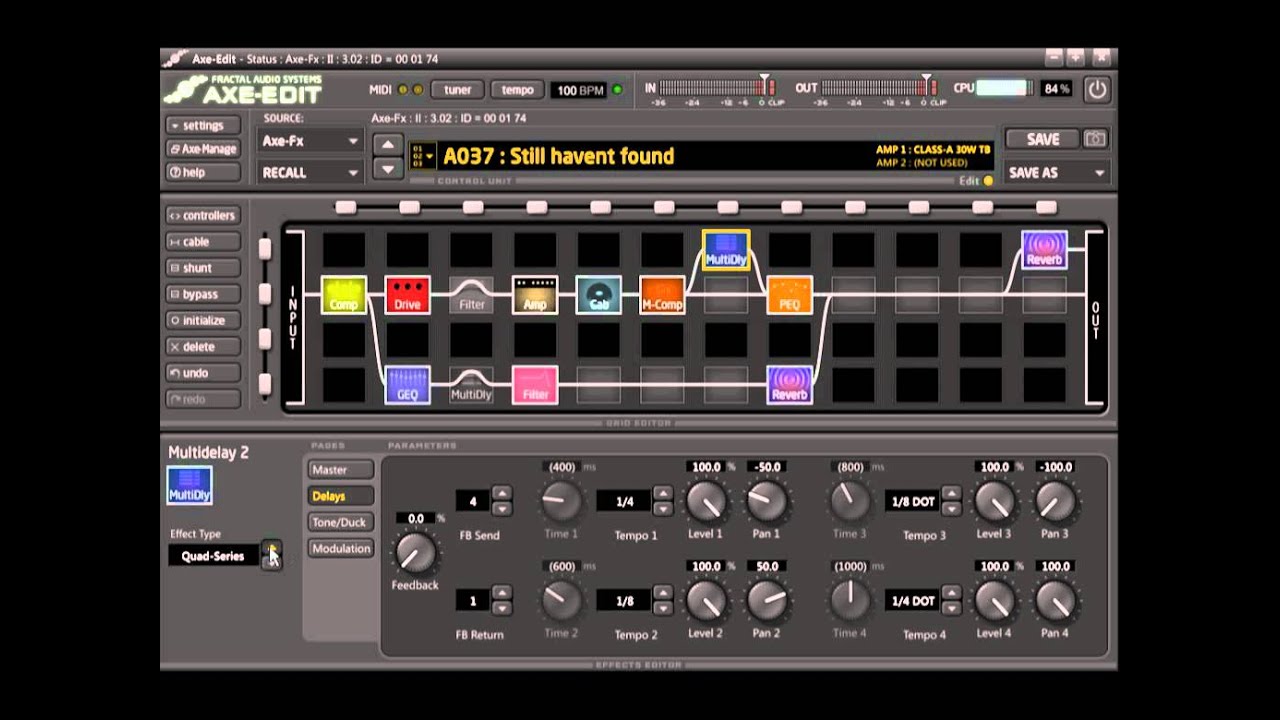Screen dimensions: 1280x720
Task: Open the SAVE AS dropdown
Action: (x=1056, y=173)
